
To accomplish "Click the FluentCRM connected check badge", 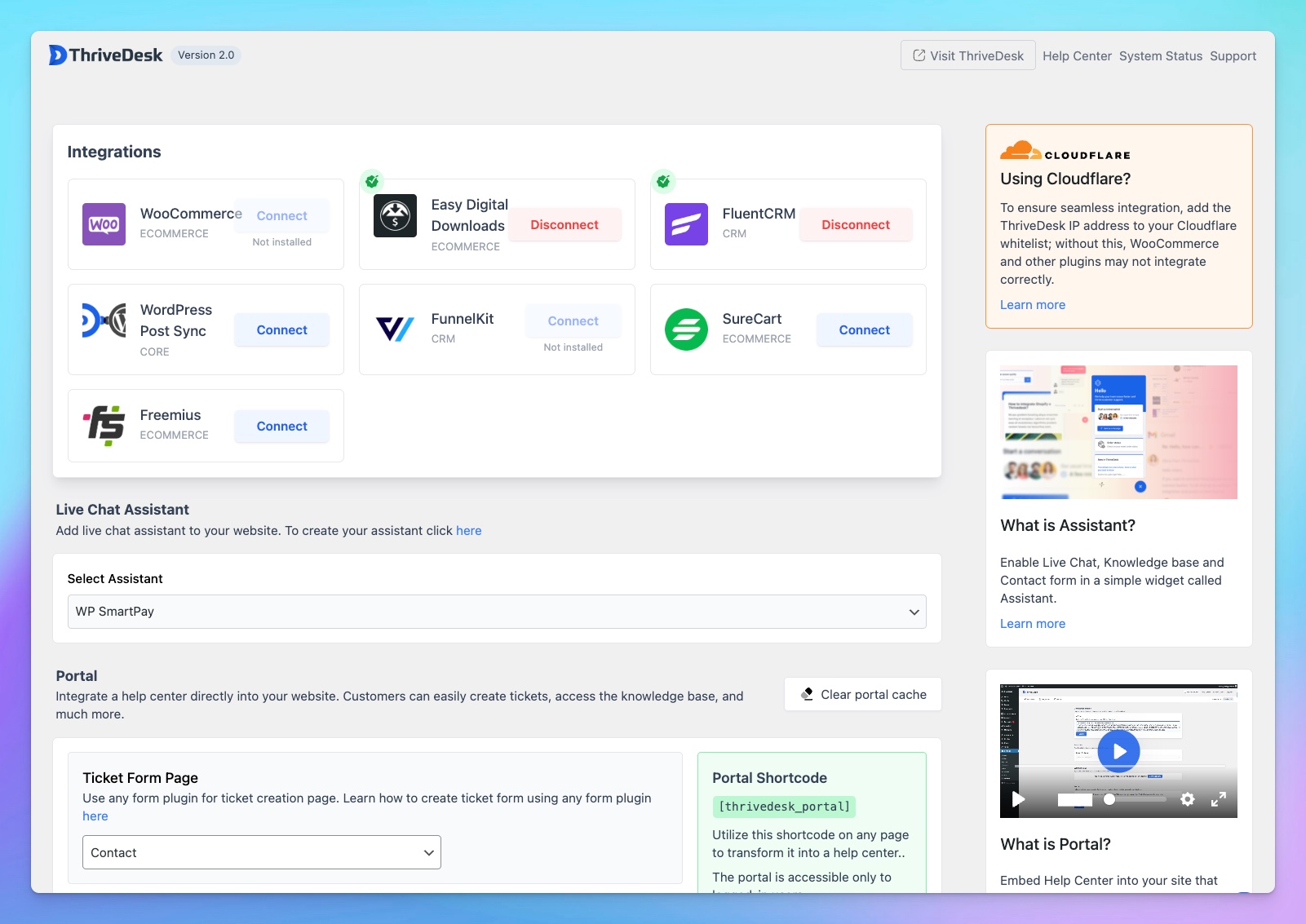I will [663, 181].
